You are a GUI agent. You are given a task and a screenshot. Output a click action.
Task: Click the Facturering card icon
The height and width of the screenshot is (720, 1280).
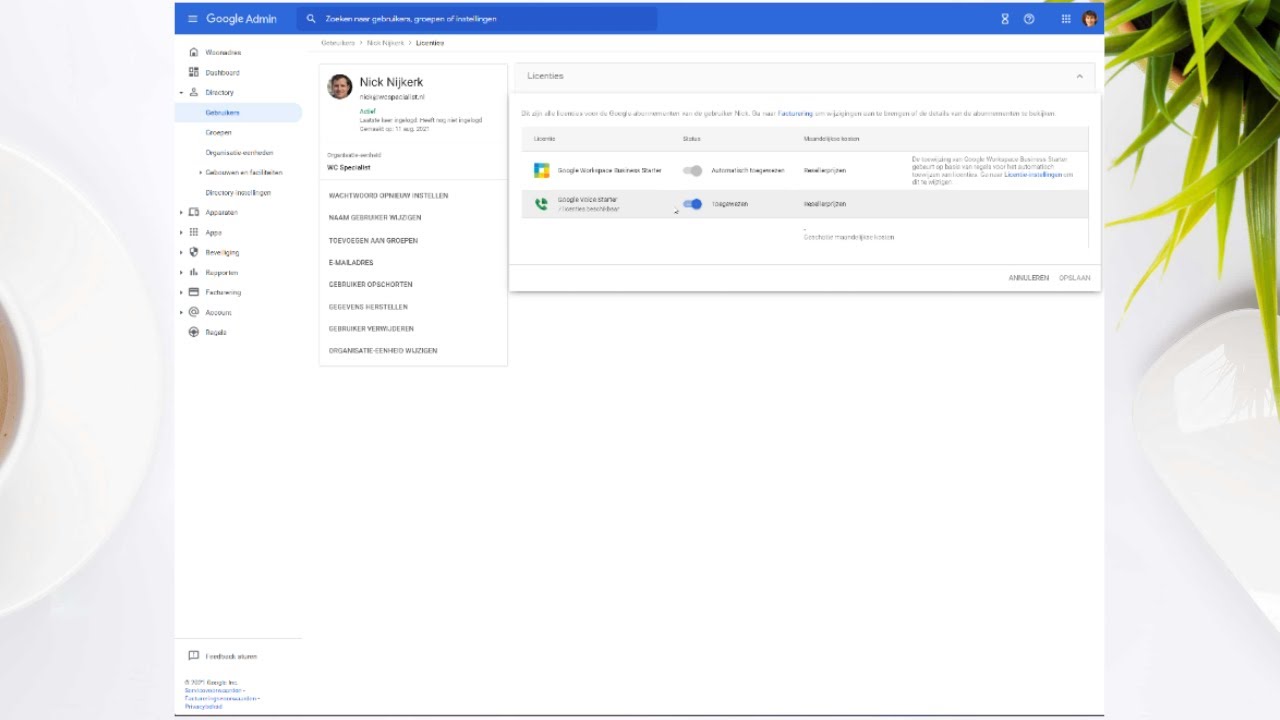[194, 292]
